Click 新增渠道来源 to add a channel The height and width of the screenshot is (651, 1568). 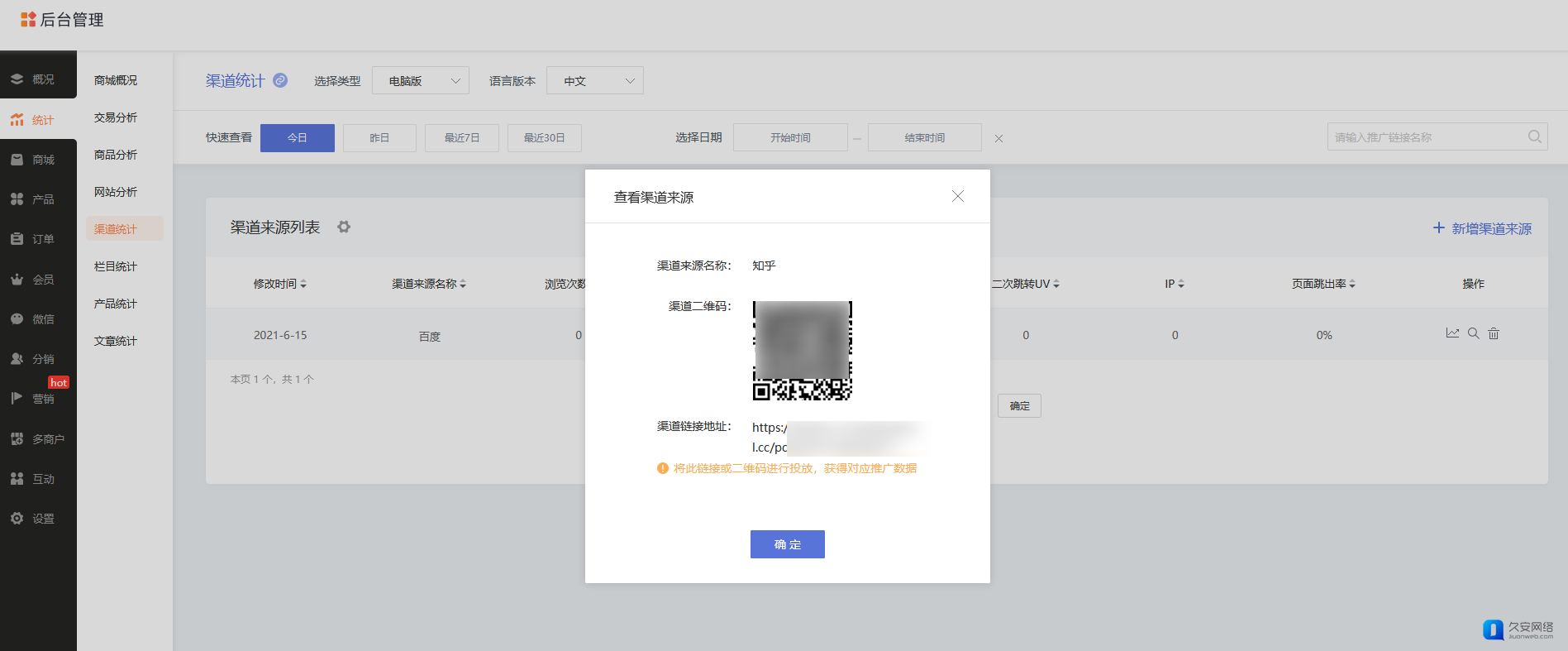pyautogui.click(x=1482, y=228)
